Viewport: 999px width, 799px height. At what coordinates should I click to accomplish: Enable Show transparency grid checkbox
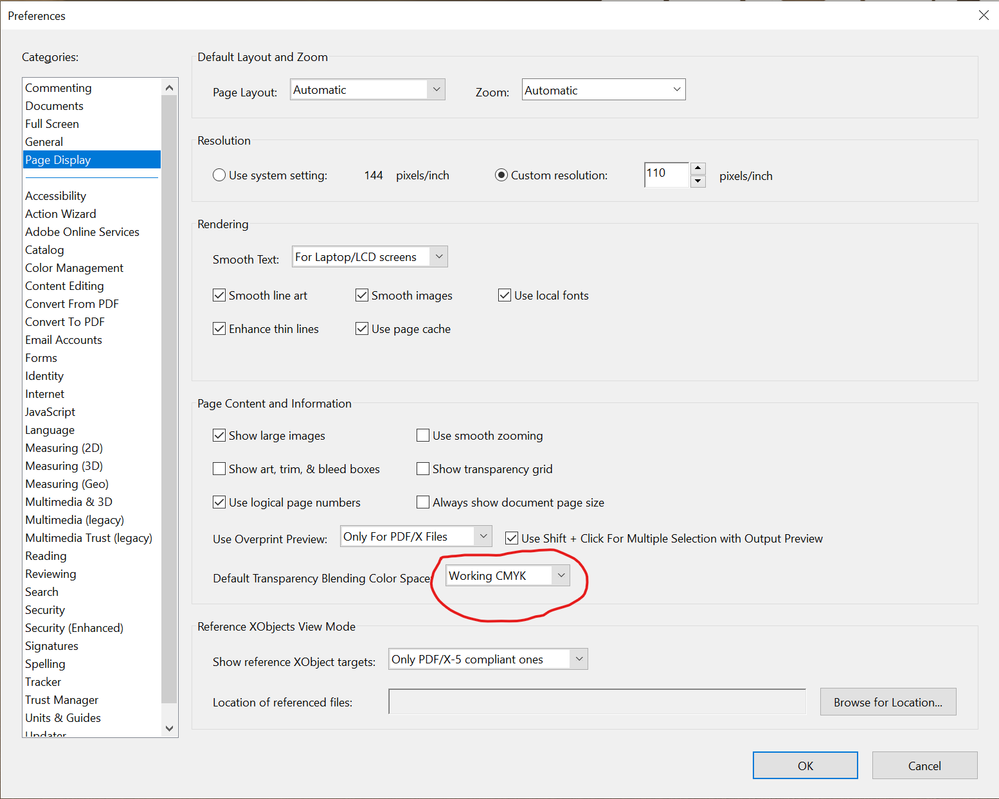point(422,469)
